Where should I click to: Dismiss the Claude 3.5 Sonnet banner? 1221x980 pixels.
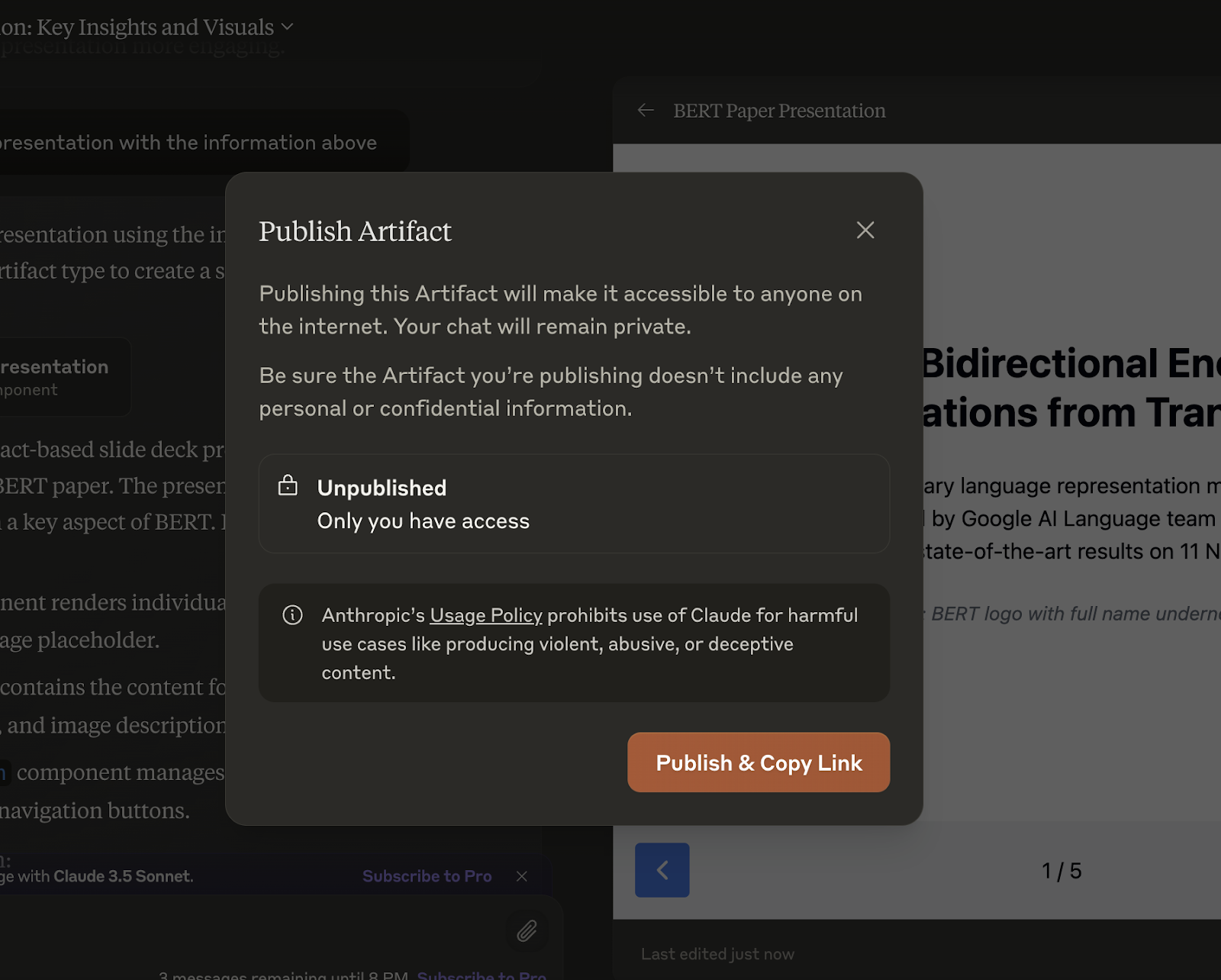tap(522, 876)
